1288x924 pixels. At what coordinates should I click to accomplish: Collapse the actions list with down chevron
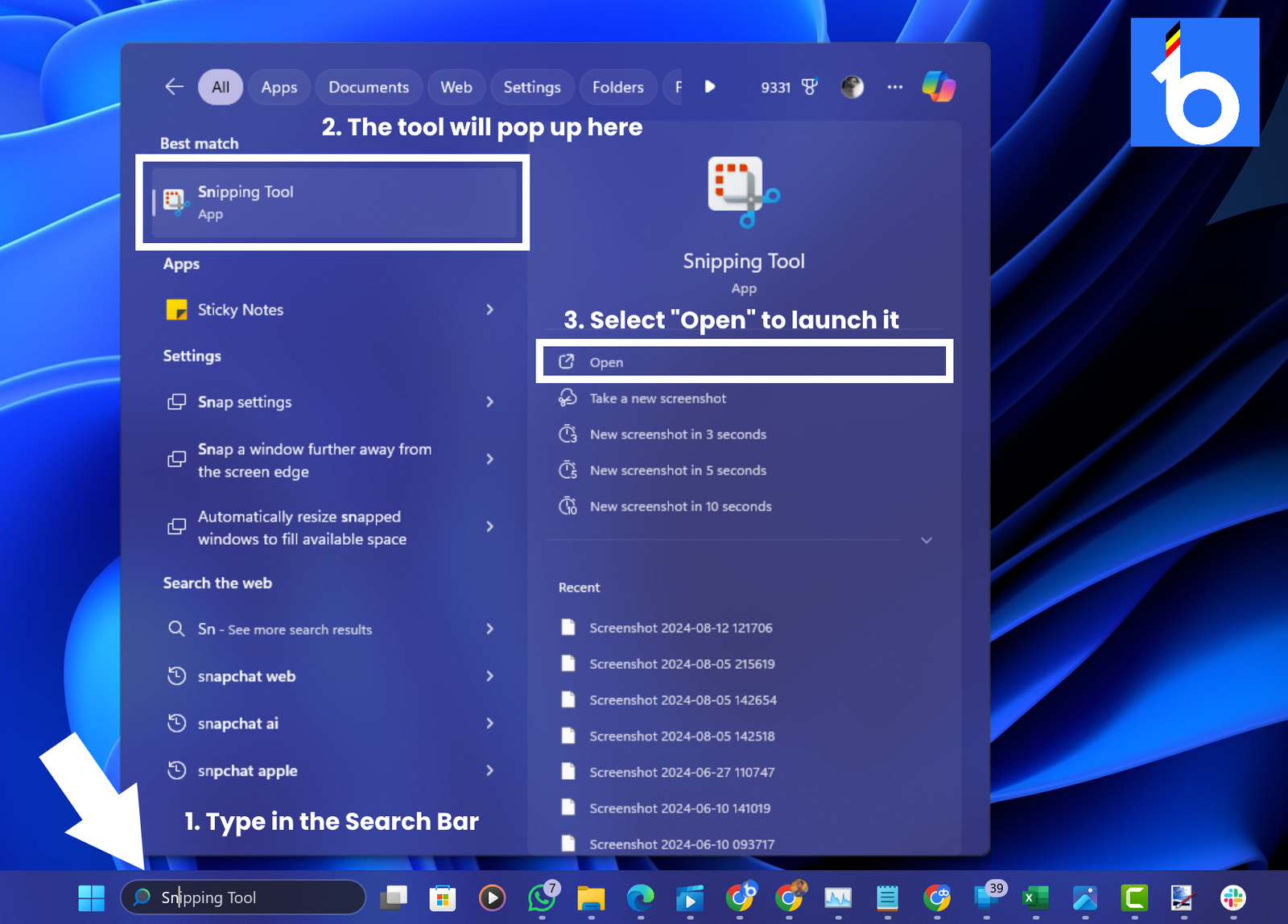click(x=927, y=540)
